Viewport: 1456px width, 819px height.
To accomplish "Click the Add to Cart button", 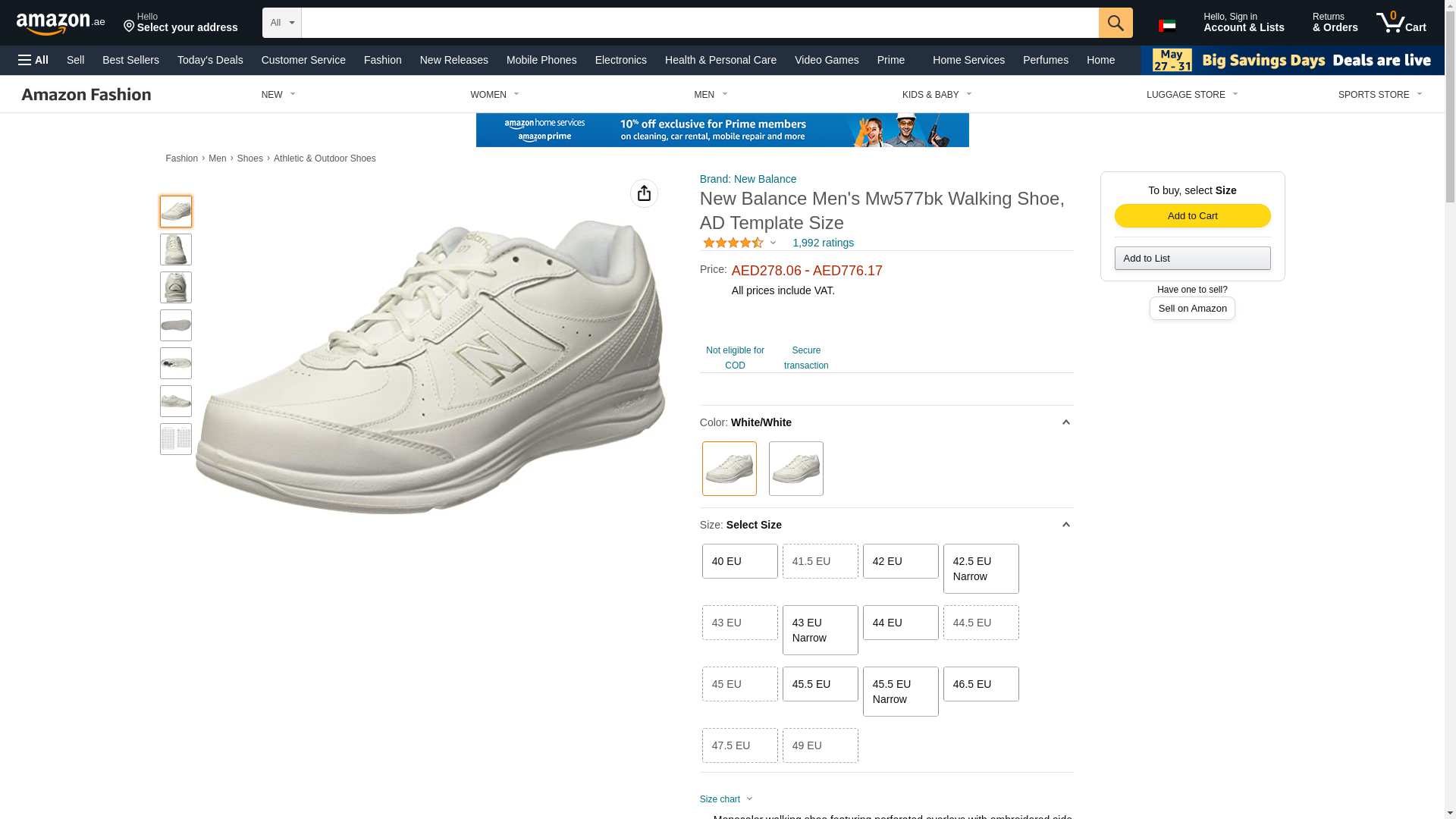I will coord(1192,216).
